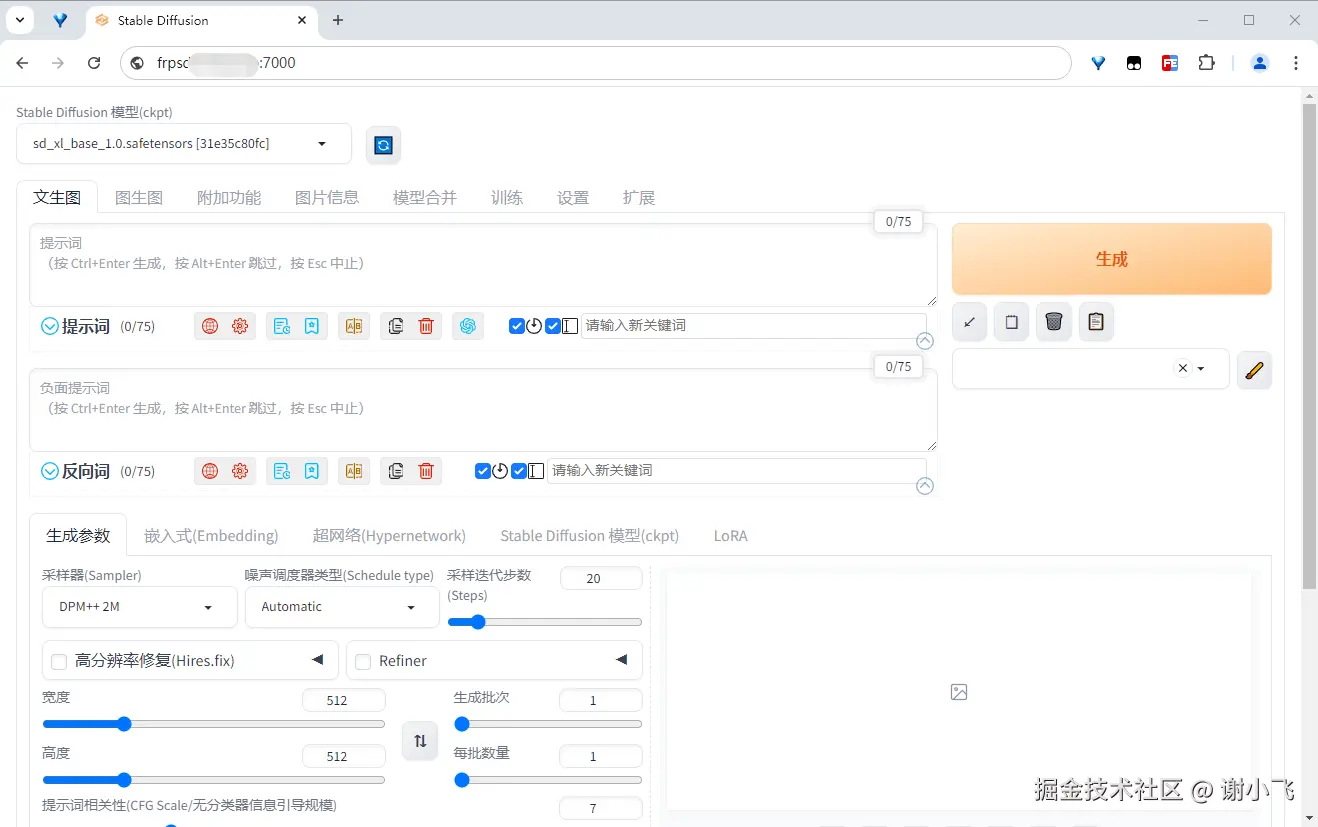Click the paintbrush icon to edit styles

coord(1254,370)
